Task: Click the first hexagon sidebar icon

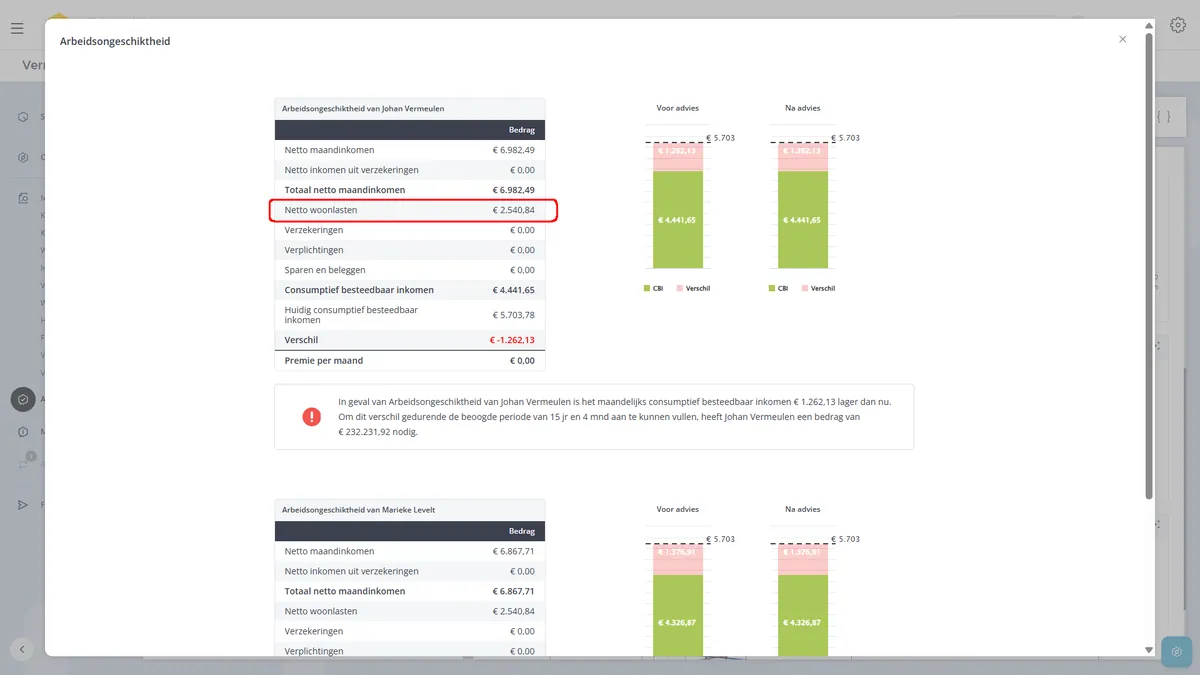Action: [23, 117]
